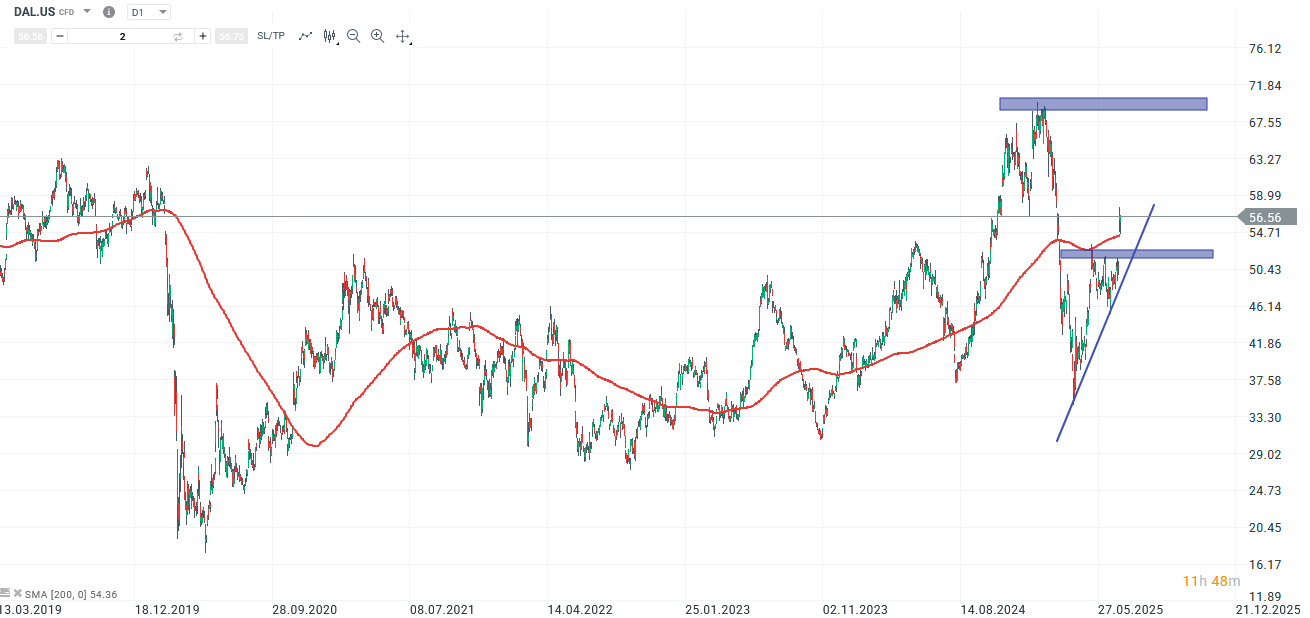The image size is (1310, 618).
Task: Select the 27.05.2025 date axis label
Action: click(x=1129, y=608)
